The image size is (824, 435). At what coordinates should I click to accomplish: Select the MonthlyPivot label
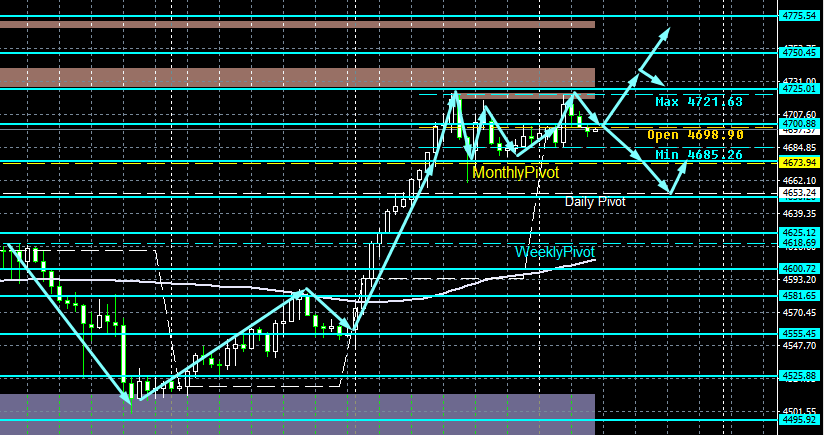516,172
